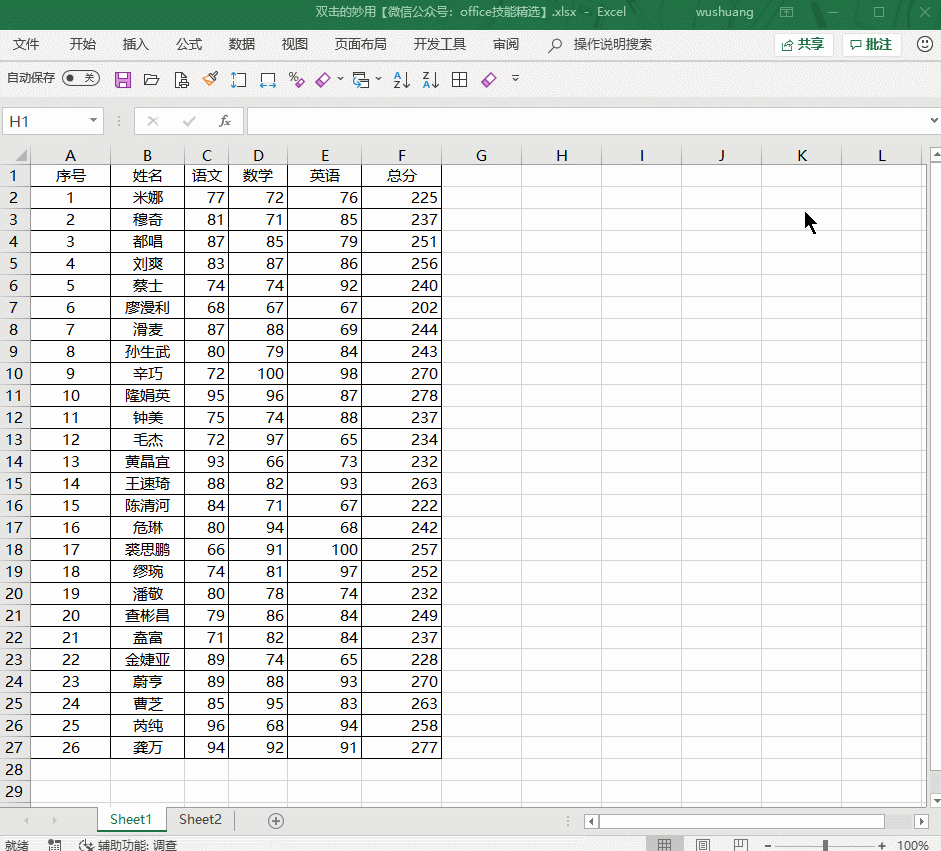Expand the Name Box dropdown
Screen dimensions: 941x851
94,121
